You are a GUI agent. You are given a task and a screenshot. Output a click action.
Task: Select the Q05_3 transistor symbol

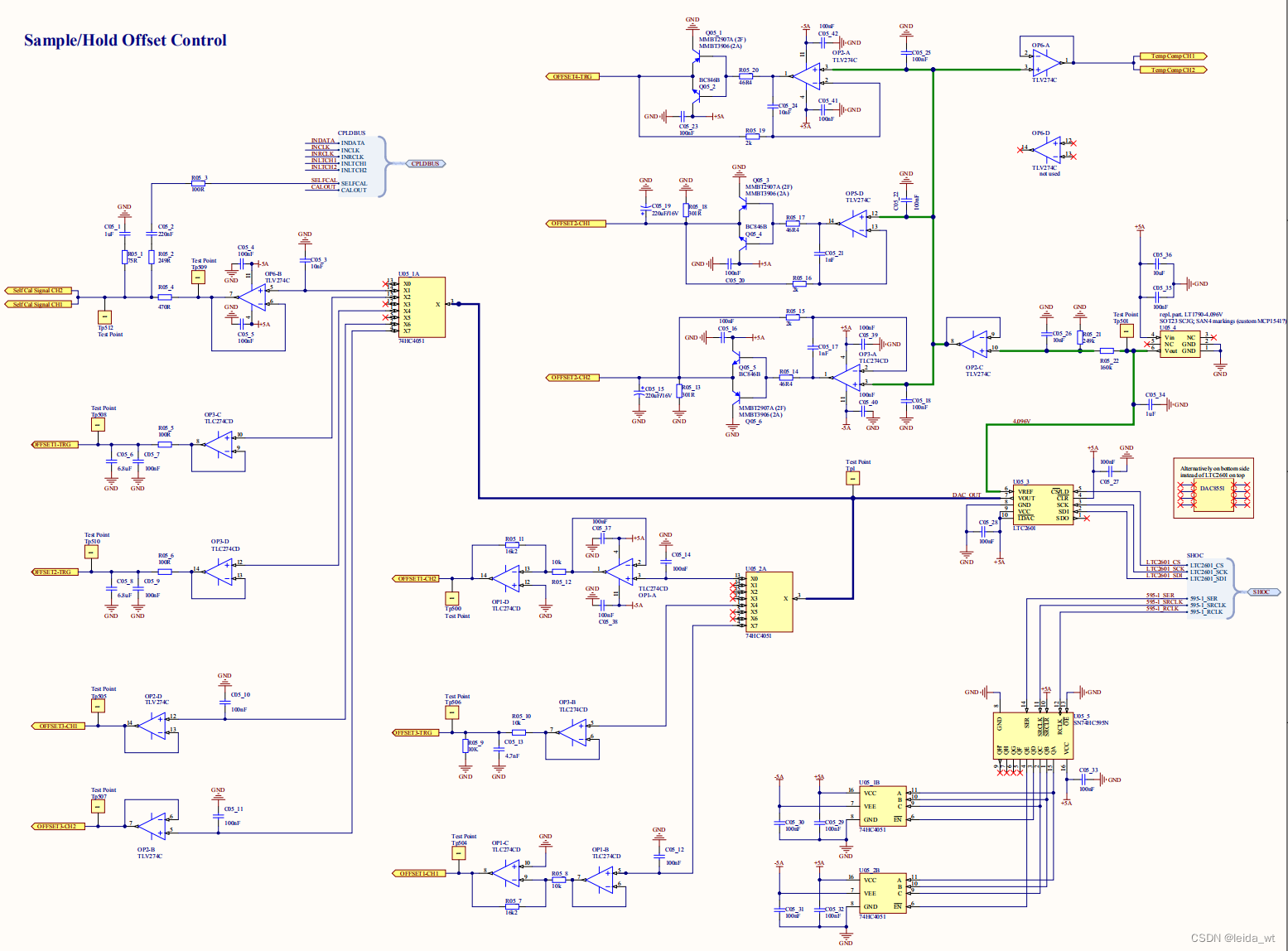pyautogui.click(x=742, y=203)
